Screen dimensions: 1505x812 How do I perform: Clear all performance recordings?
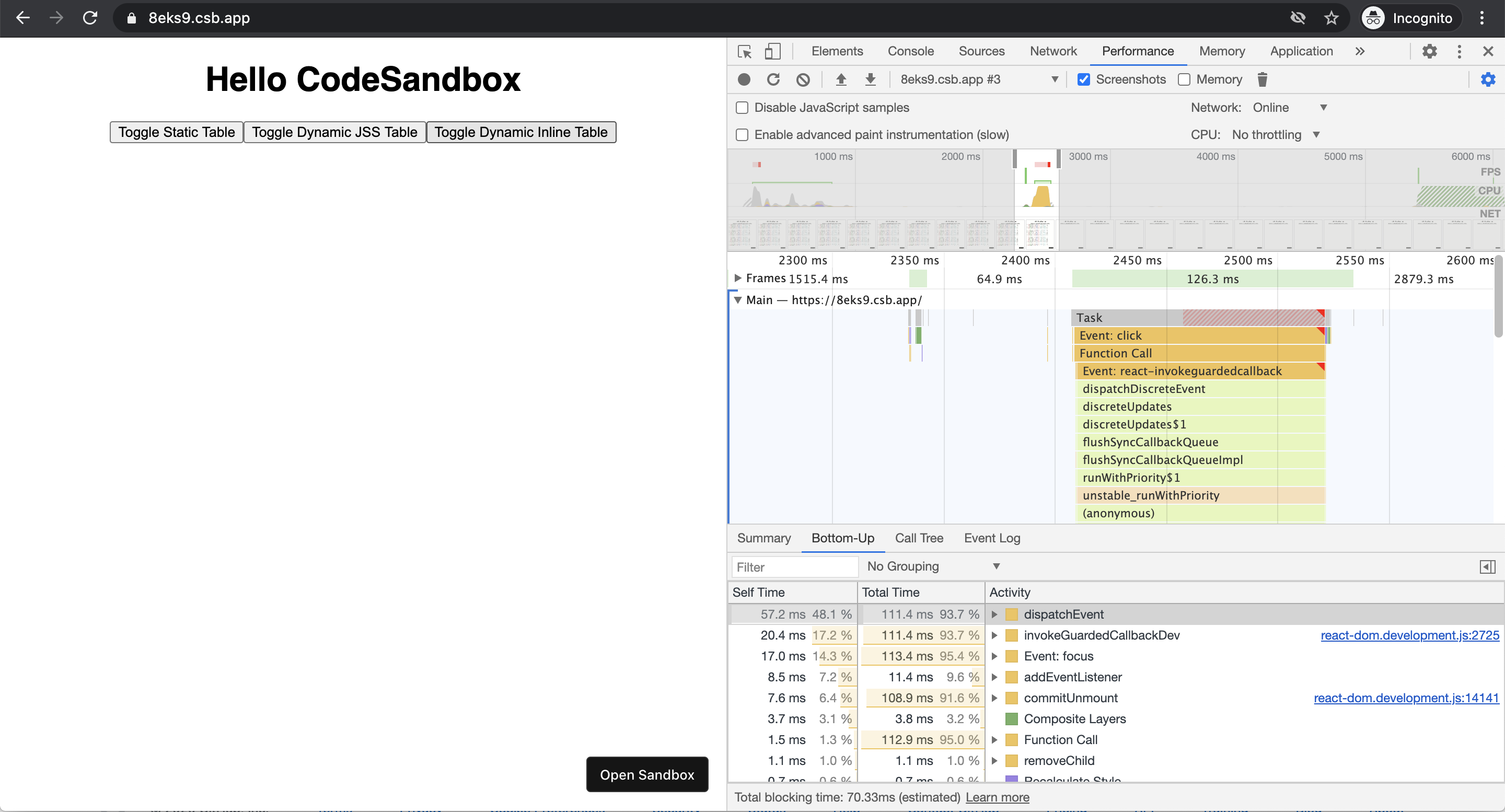803,79
